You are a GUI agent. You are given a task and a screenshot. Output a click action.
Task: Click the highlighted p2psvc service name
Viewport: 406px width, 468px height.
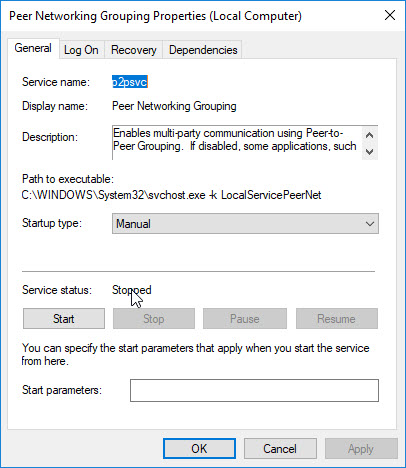click(130, 82)
